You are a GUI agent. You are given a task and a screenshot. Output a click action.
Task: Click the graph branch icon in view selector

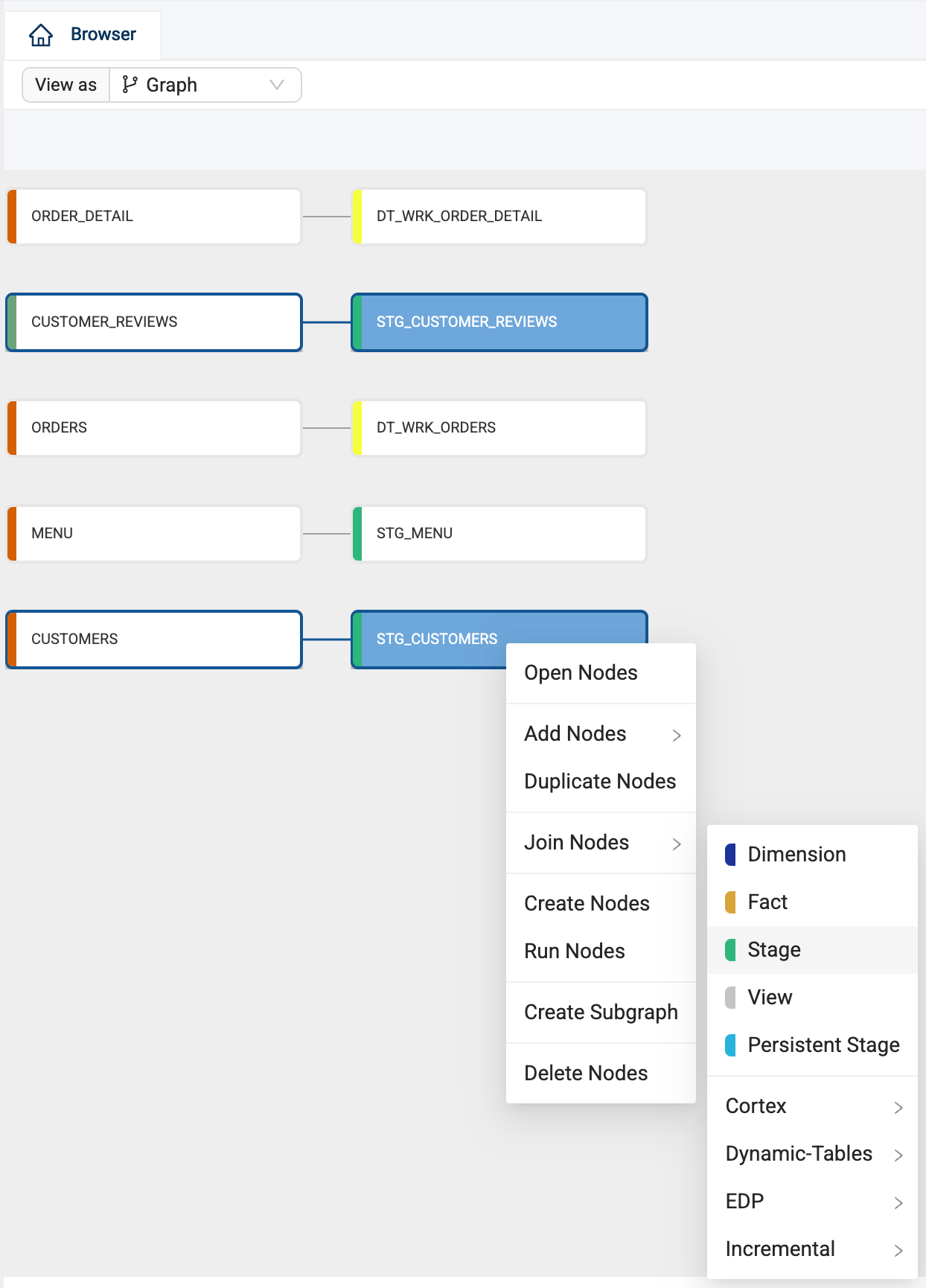click(x=130, y=85)
